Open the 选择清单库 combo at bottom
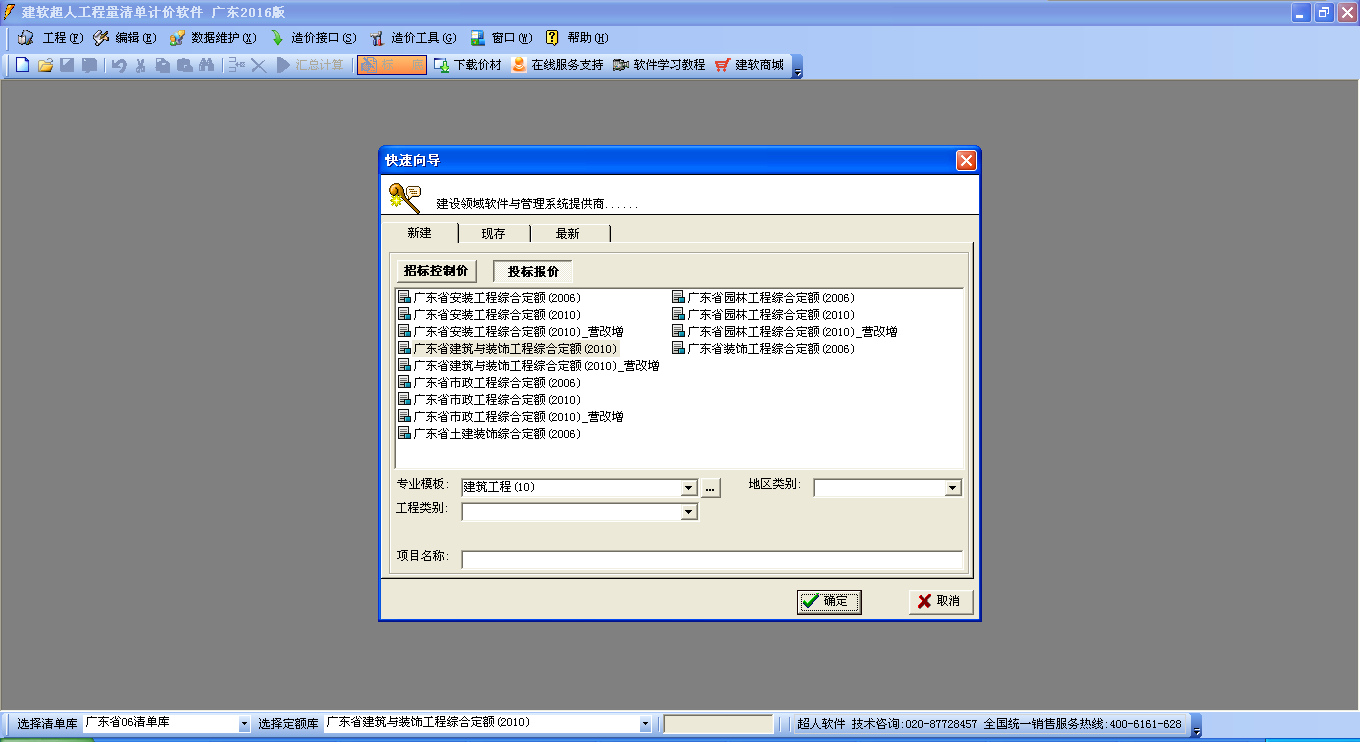 coord(243,722)
